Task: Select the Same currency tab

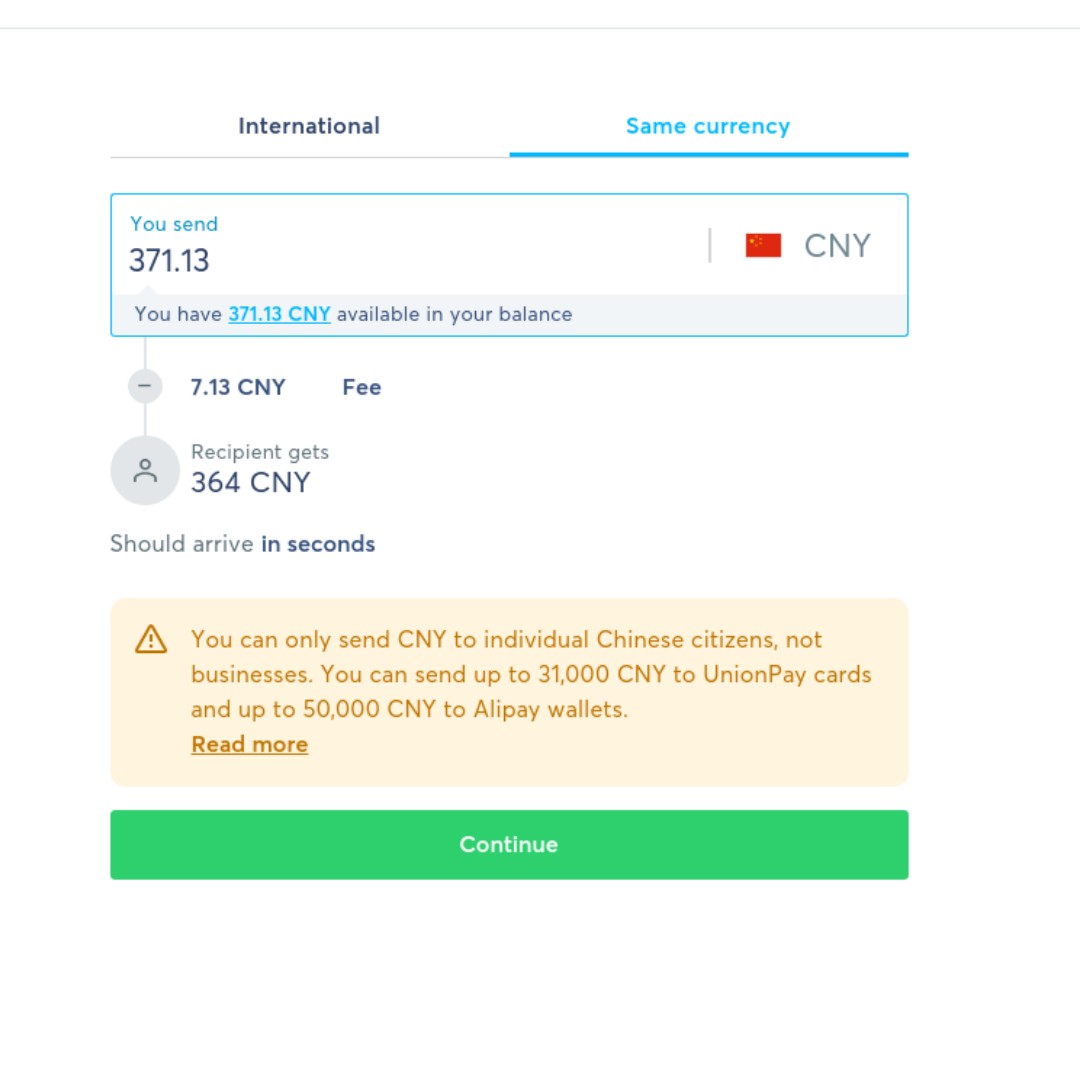Action: point(708,127)
